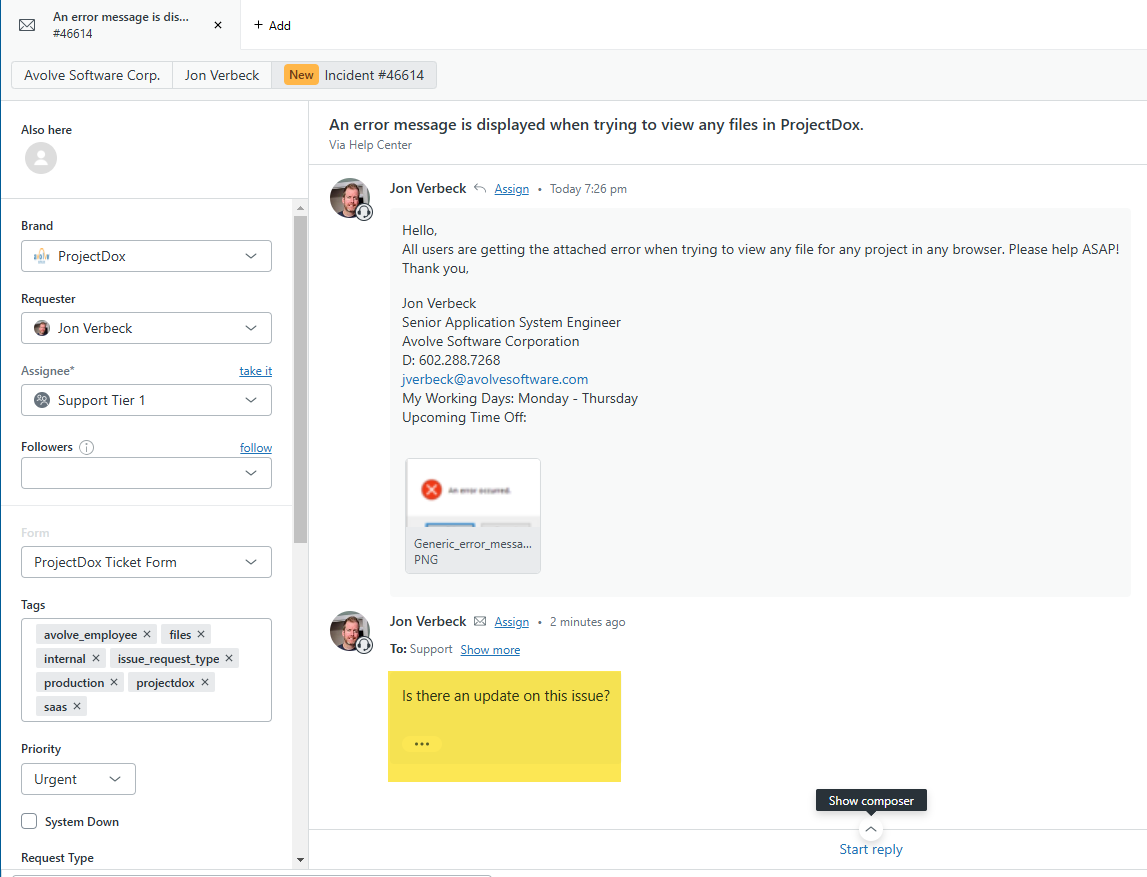Close the ticket #46614 tab
The image size is (1147, 877).
[218, 25]
